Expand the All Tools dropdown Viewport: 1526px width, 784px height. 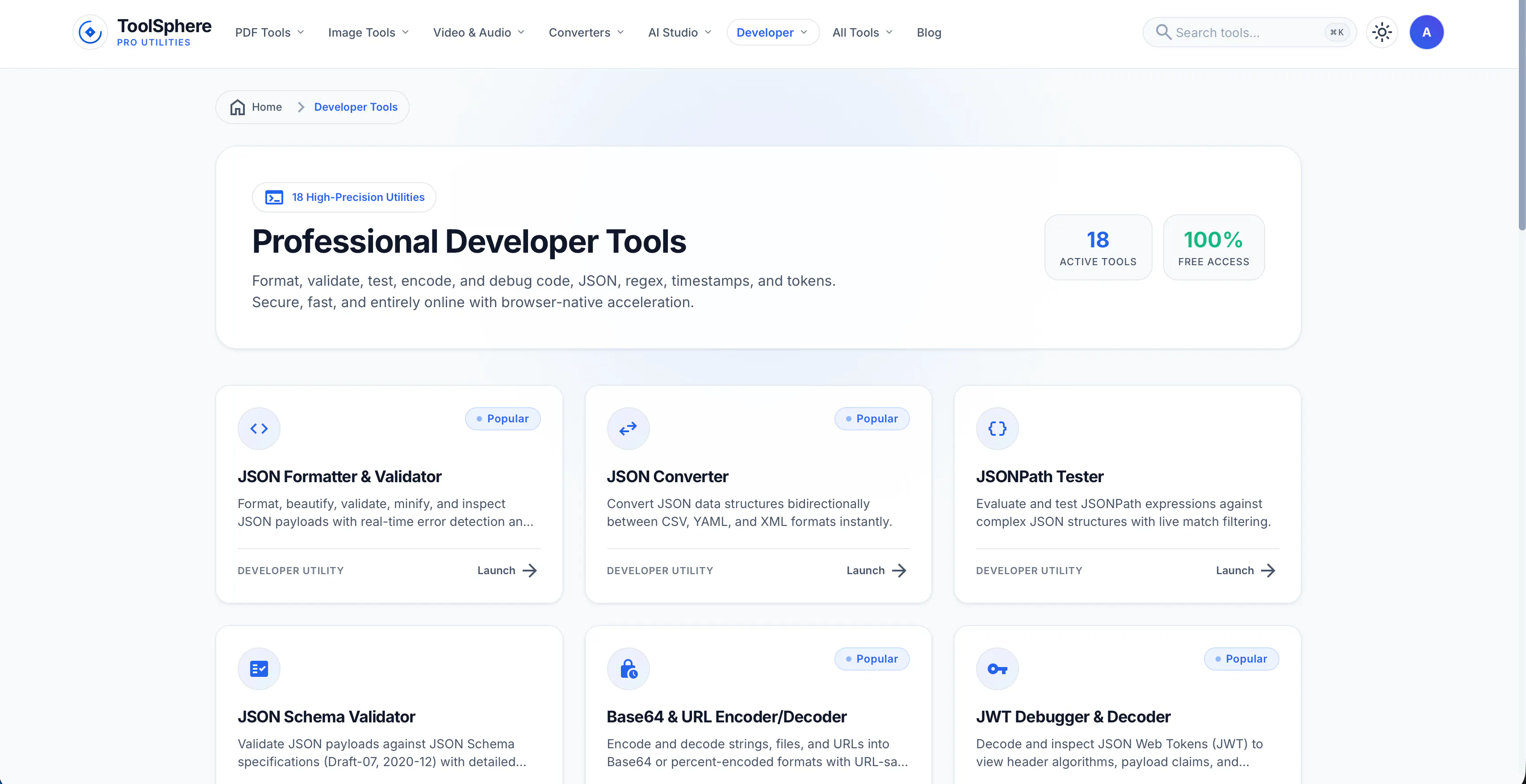(x=863, y=33)
